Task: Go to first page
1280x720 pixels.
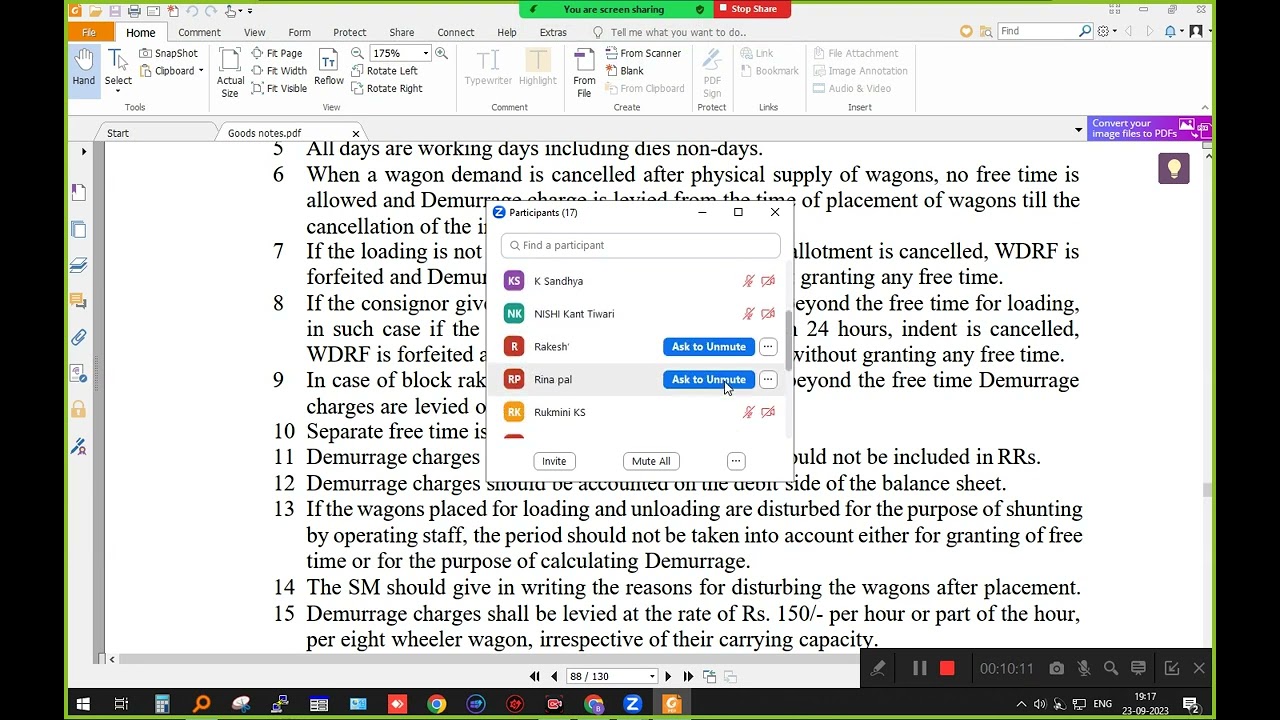Action: point(534,676)
